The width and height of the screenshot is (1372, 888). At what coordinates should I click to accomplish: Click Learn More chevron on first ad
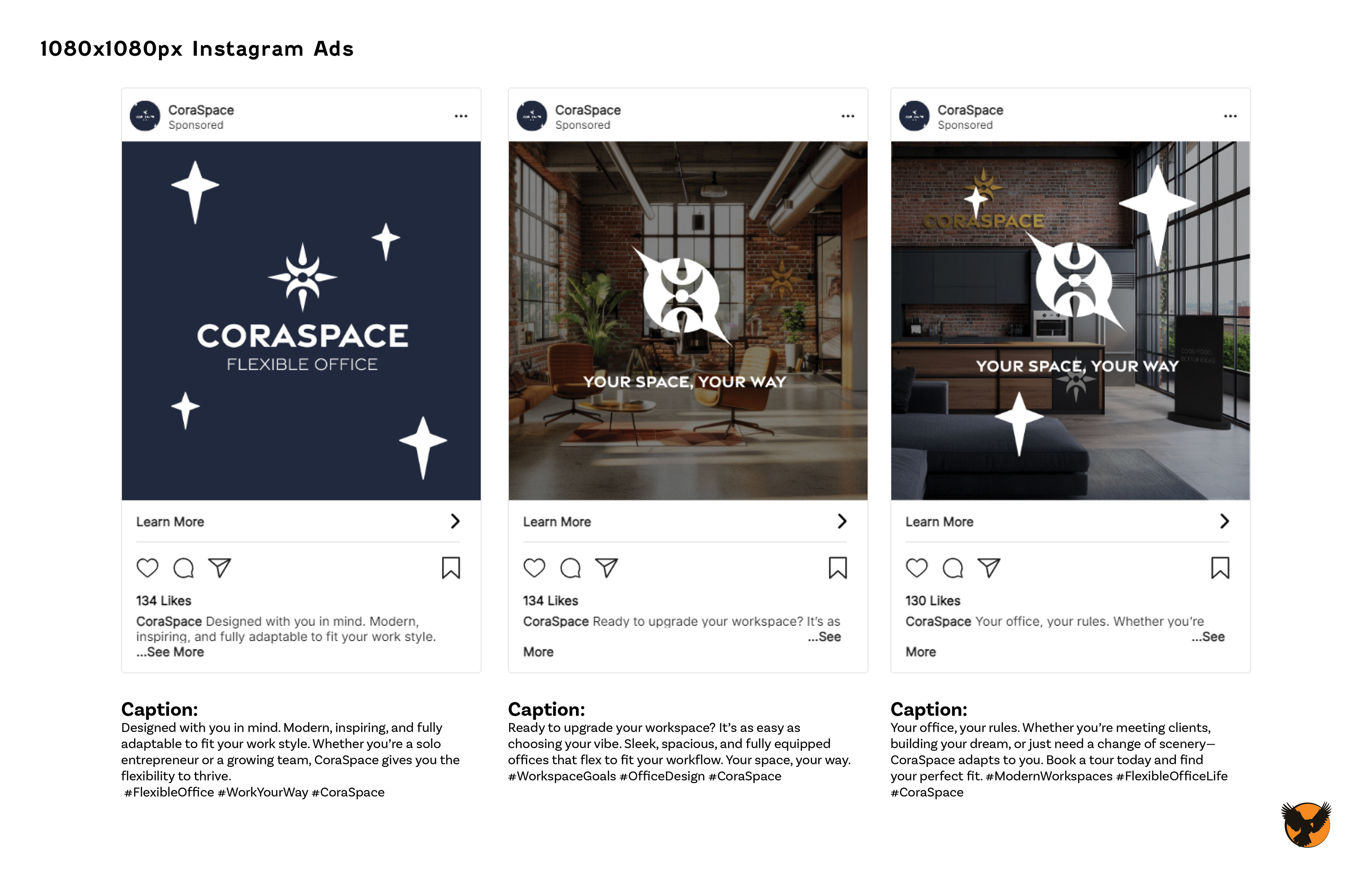coord(456,521)
